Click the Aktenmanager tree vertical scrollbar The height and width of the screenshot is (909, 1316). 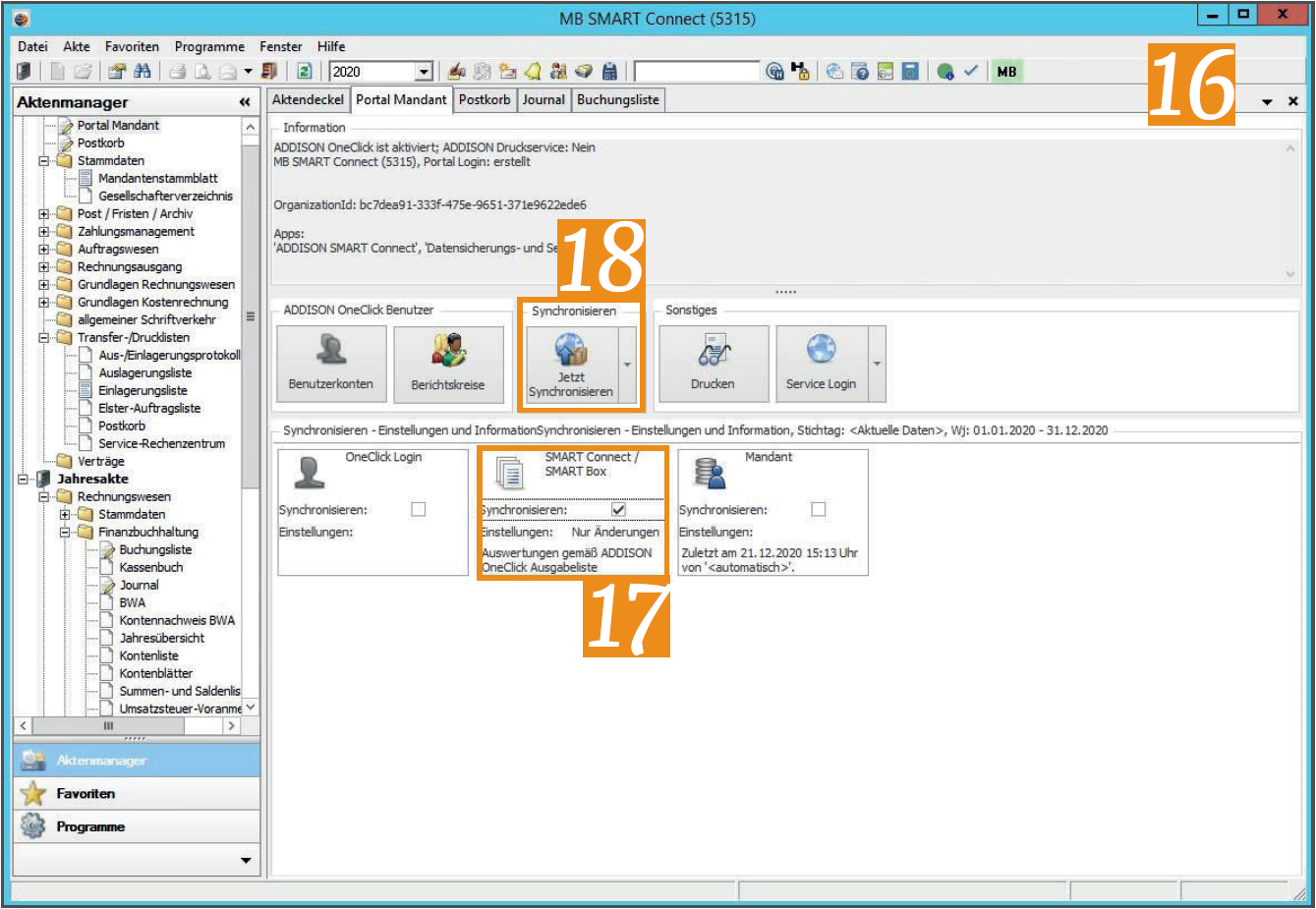click(251, 417)
